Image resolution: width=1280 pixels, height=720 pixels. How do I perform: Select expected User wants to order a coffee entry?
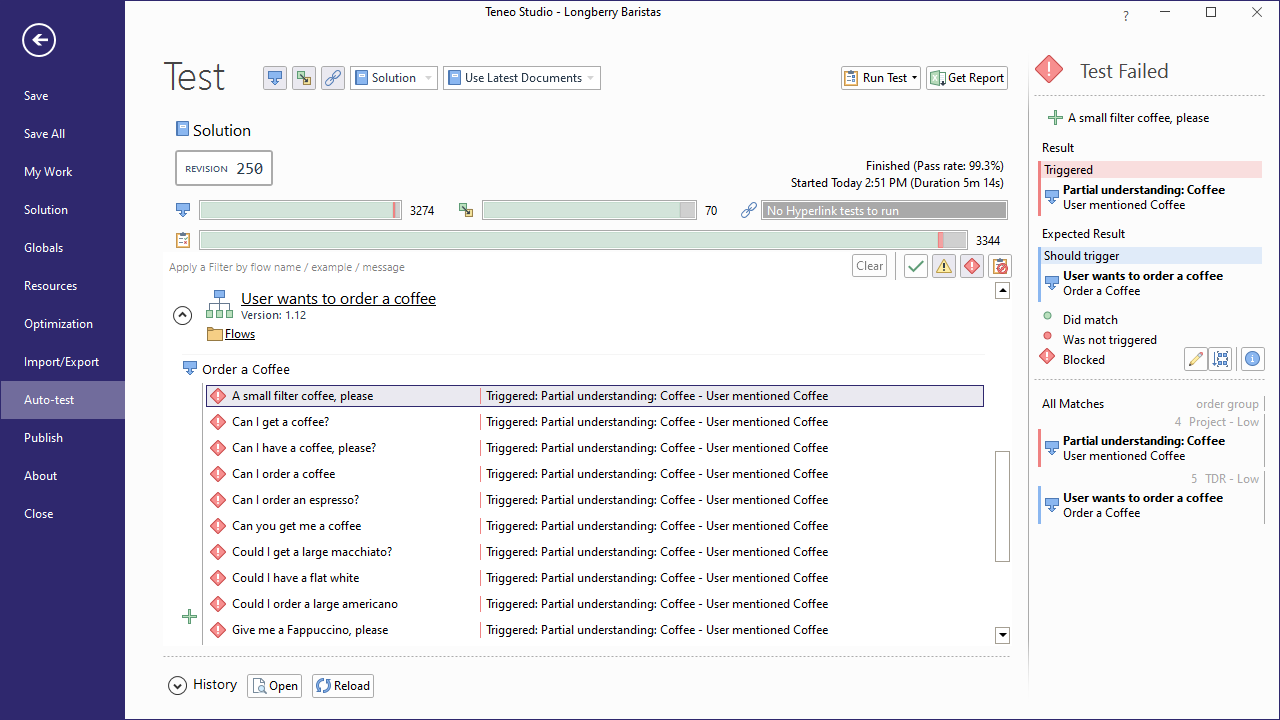coord(1150,283)
